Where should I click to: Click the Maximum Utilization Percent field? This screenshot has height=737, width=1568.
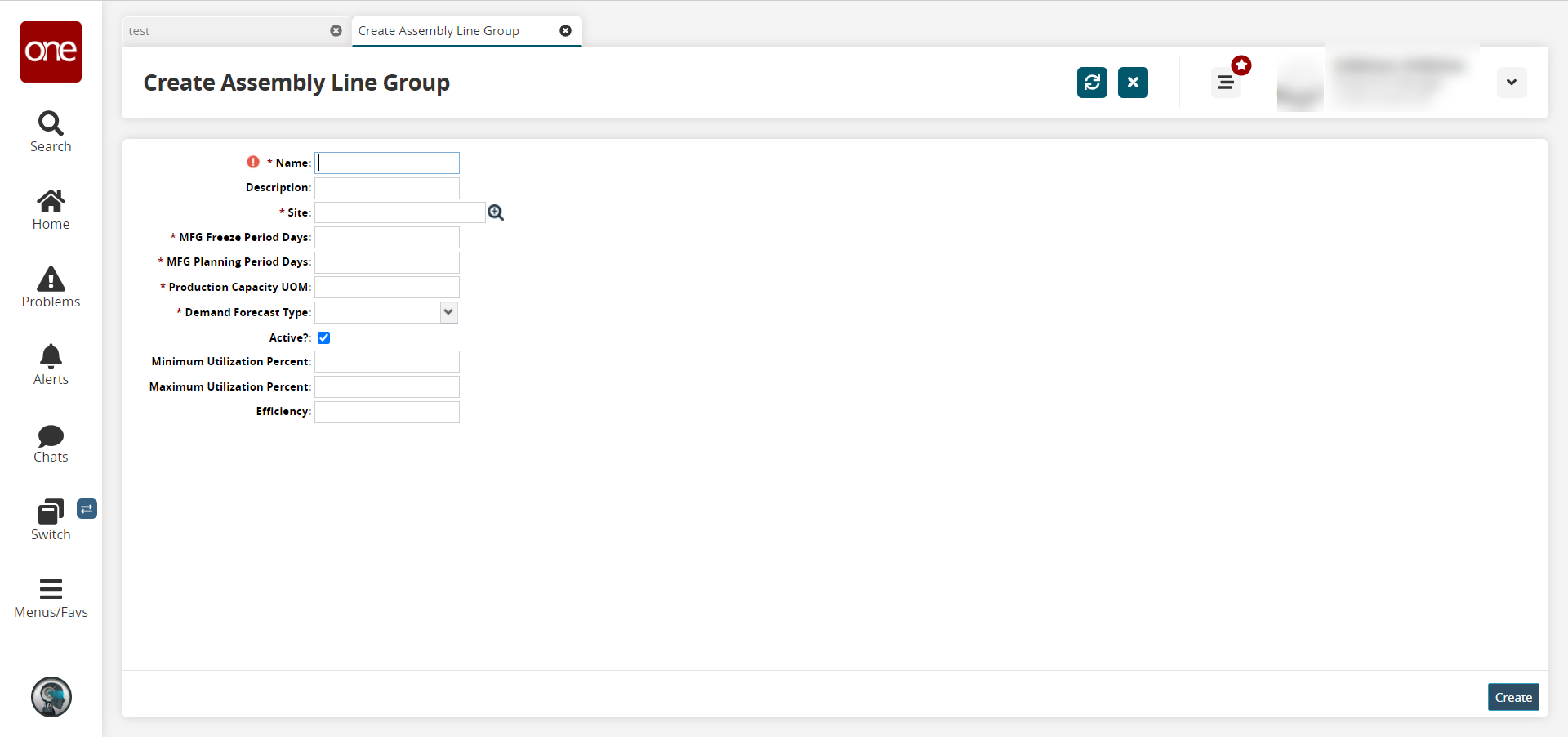coord(387,386)
